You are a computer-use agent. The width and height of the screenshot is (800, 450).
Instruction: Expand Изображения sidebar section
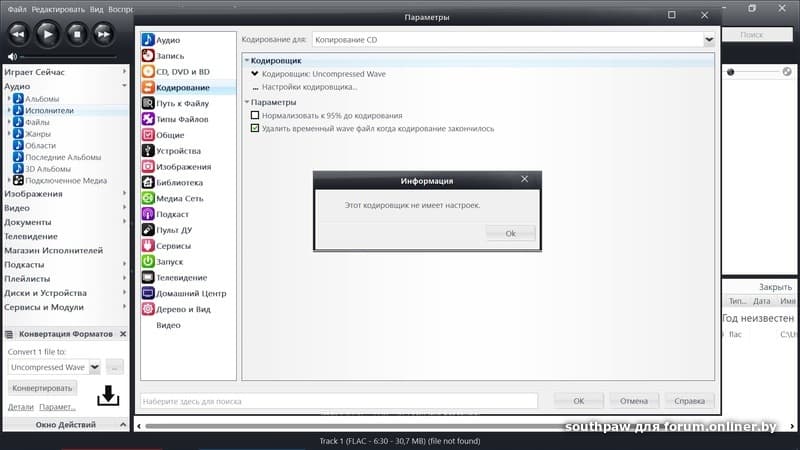124,193
